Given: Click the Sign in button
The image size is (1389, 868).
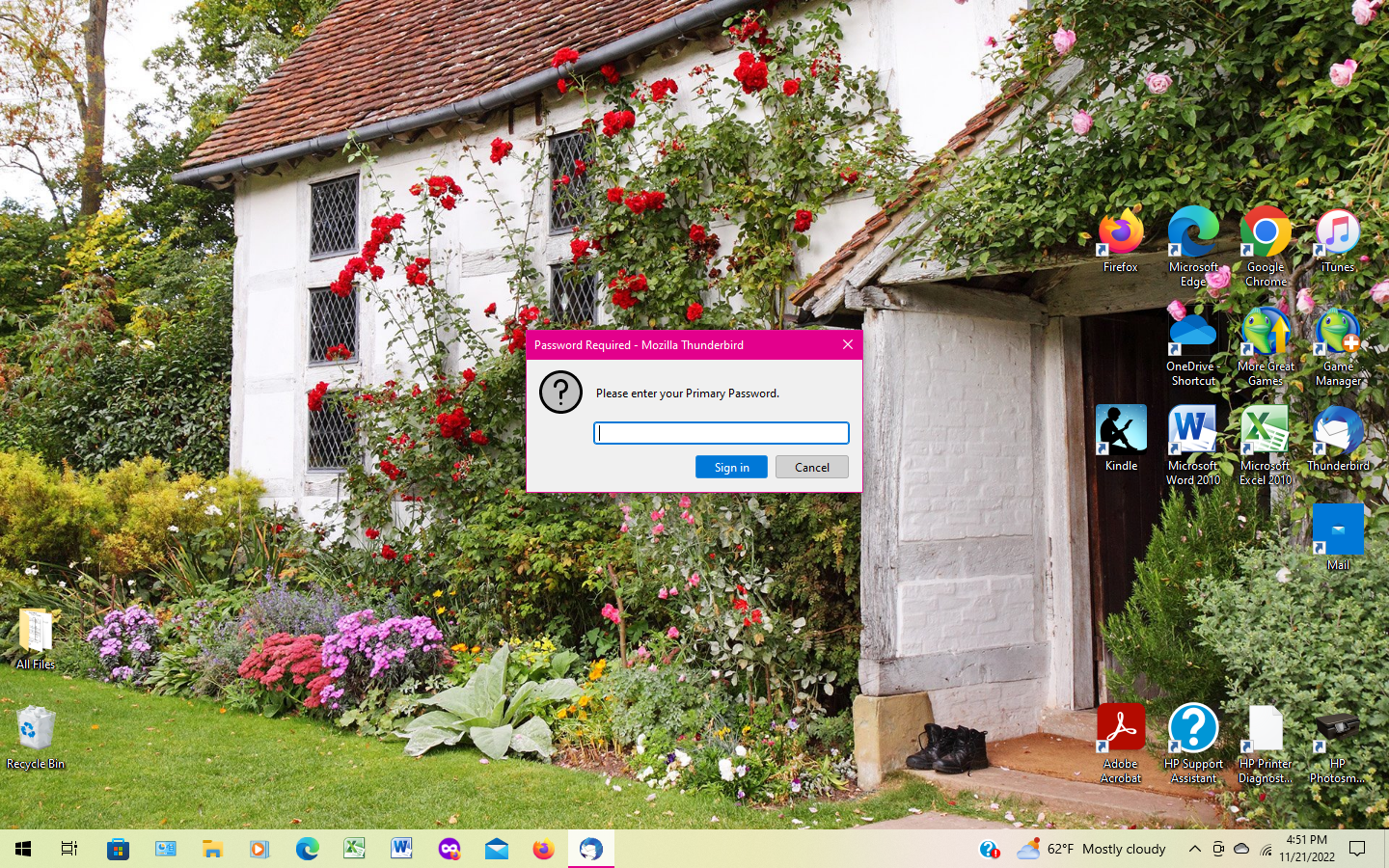Looking at the screenshot, I should (x=731, y=467).
